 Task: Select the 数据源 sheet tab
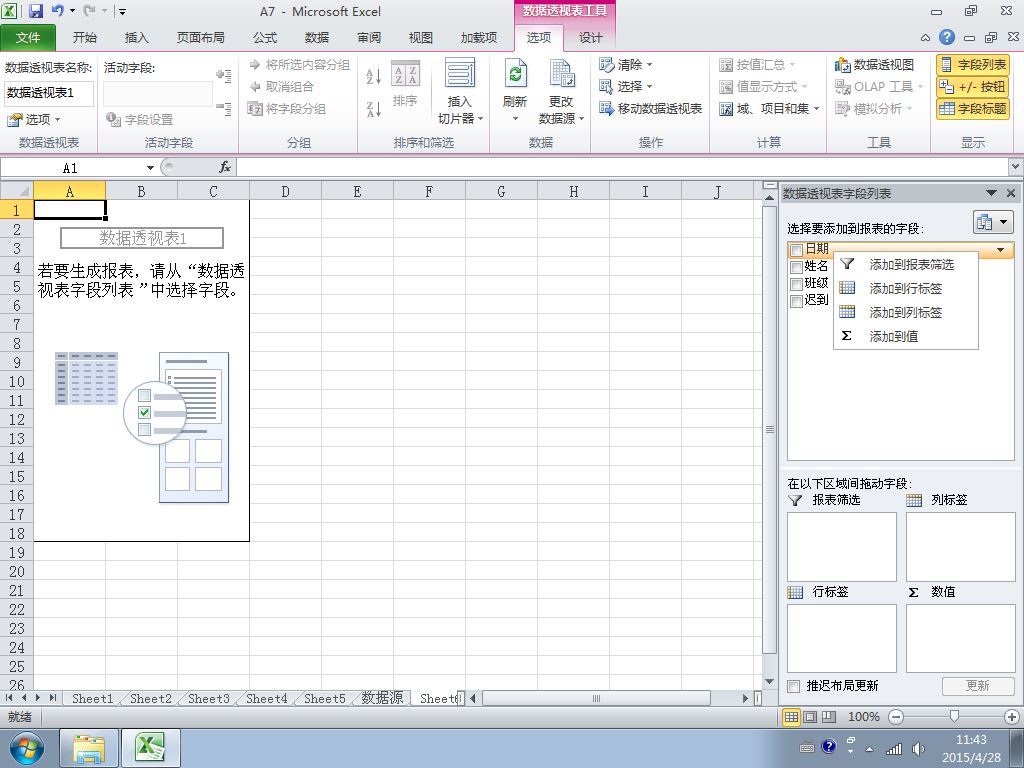click(383, 698)
